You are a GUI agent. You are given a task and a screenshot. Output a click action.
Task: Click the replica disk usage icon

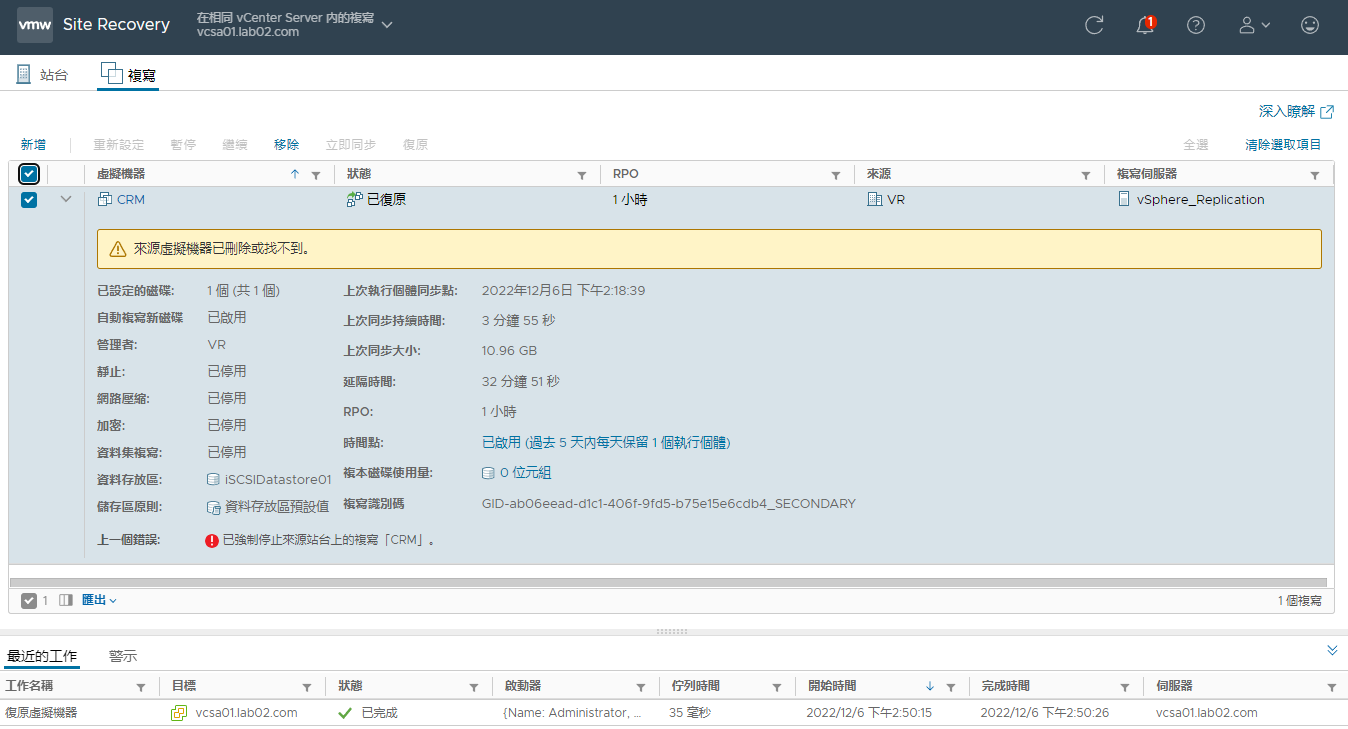pos(488,473)
